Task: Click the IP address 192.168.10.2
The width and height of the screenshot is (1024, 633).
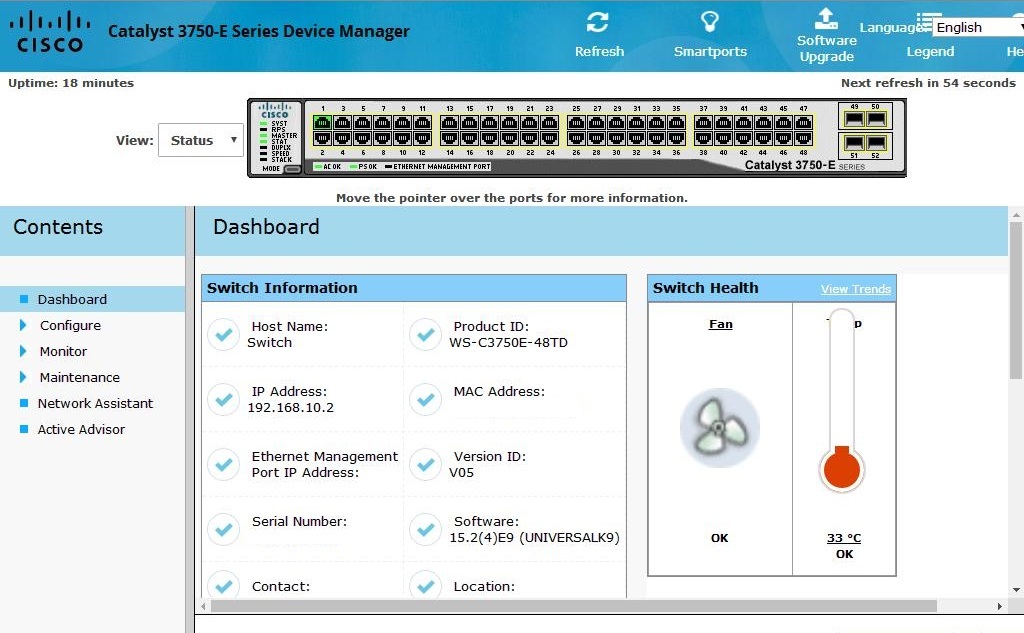Action: pyautogui.click(x=291, y=408)
